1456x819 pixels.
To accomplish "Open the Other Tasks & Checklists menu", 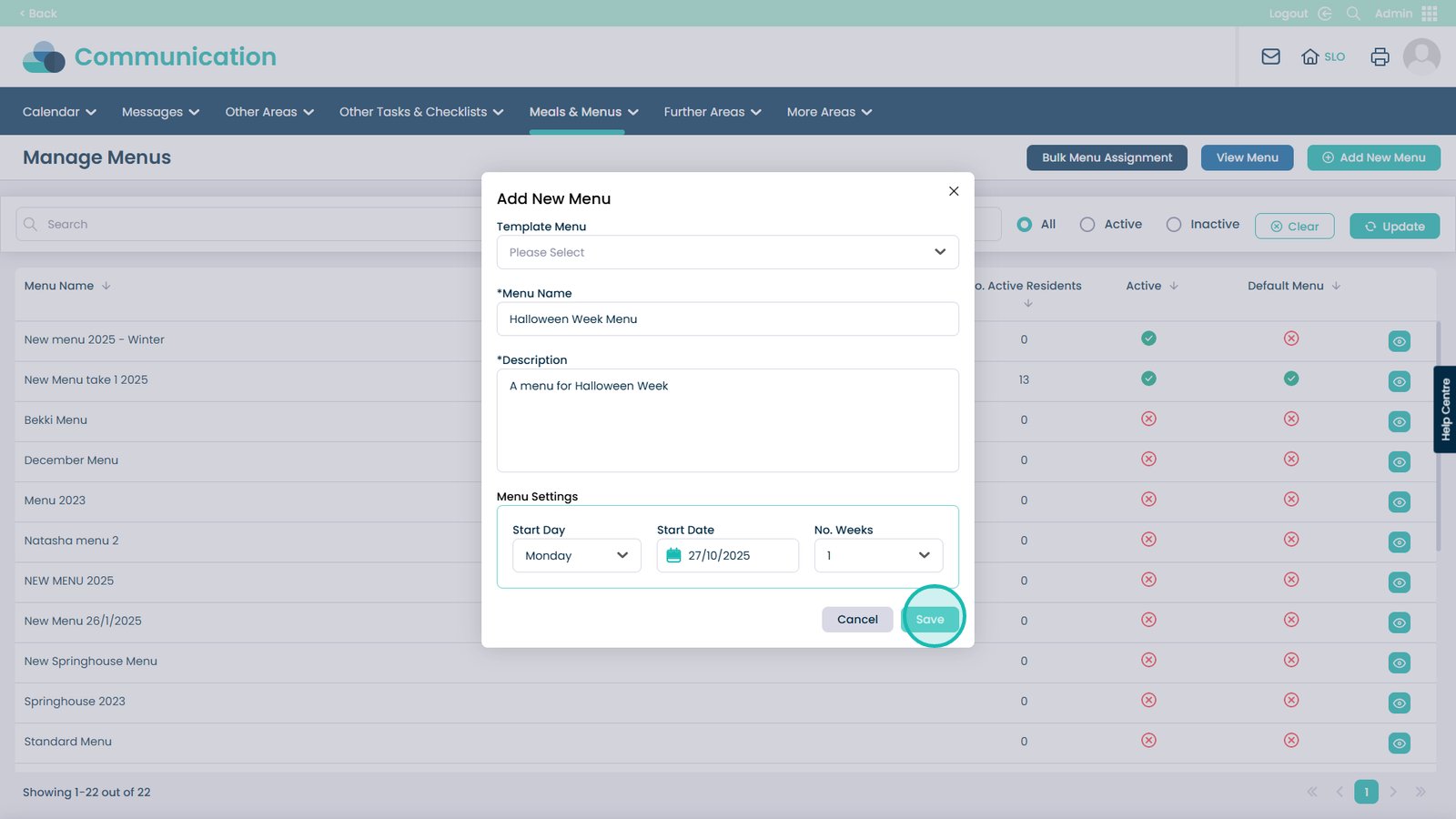I will 420,112.
